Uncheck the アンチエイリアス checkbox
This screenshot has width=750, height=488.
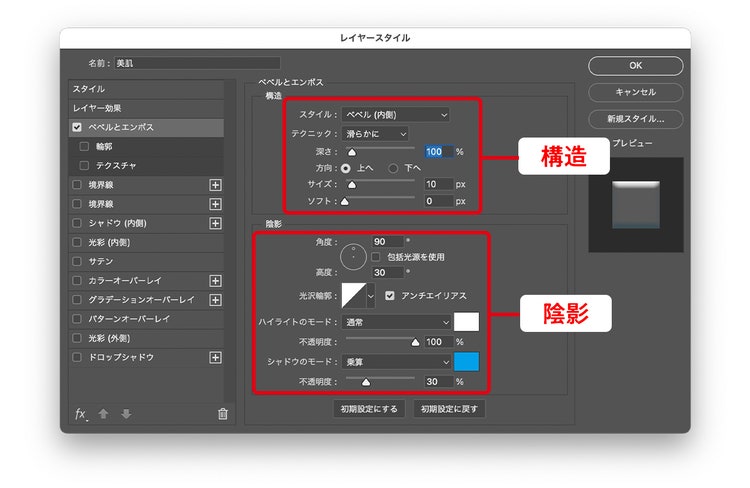[x=390, y=296]
